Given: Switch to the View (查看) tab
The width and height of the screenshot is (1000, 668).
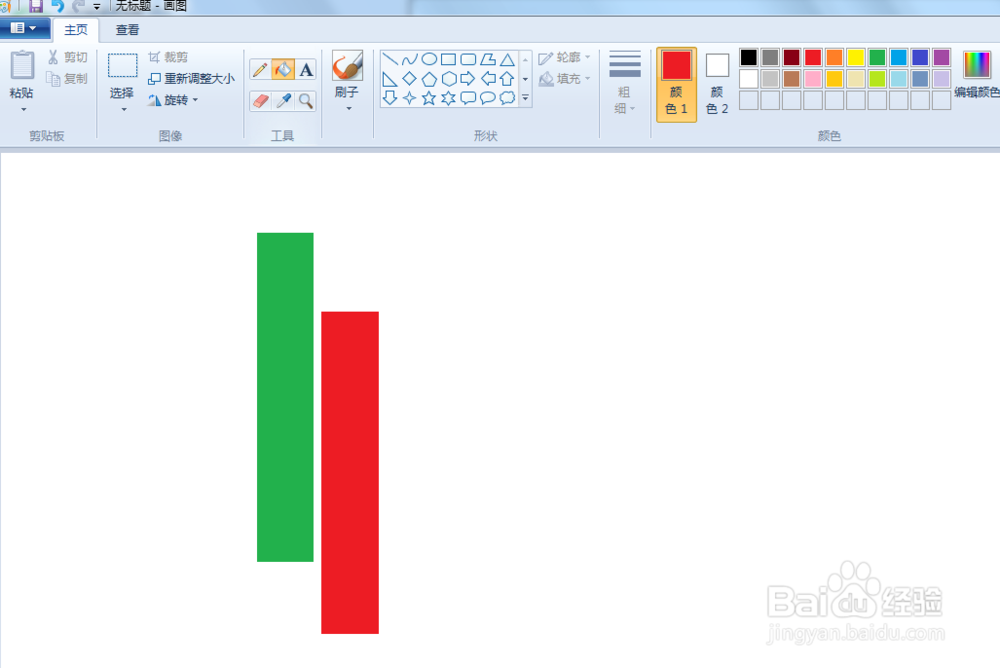Looking at the screenshot, I should tap(127, 30).
